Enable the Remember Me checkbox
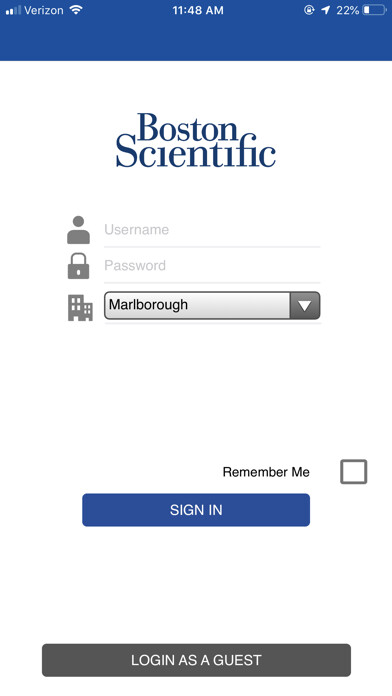The width and height of the screenshot is (392, 696). coord(353,471)
